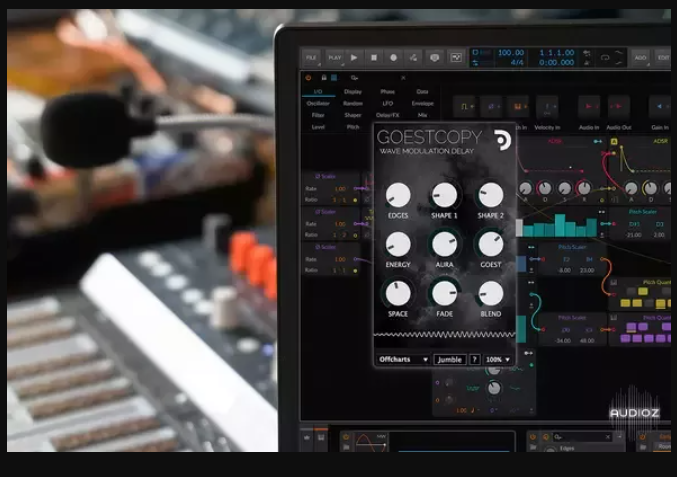
Task: Click the ENERGY knob
Action: [x=398, y=244]
